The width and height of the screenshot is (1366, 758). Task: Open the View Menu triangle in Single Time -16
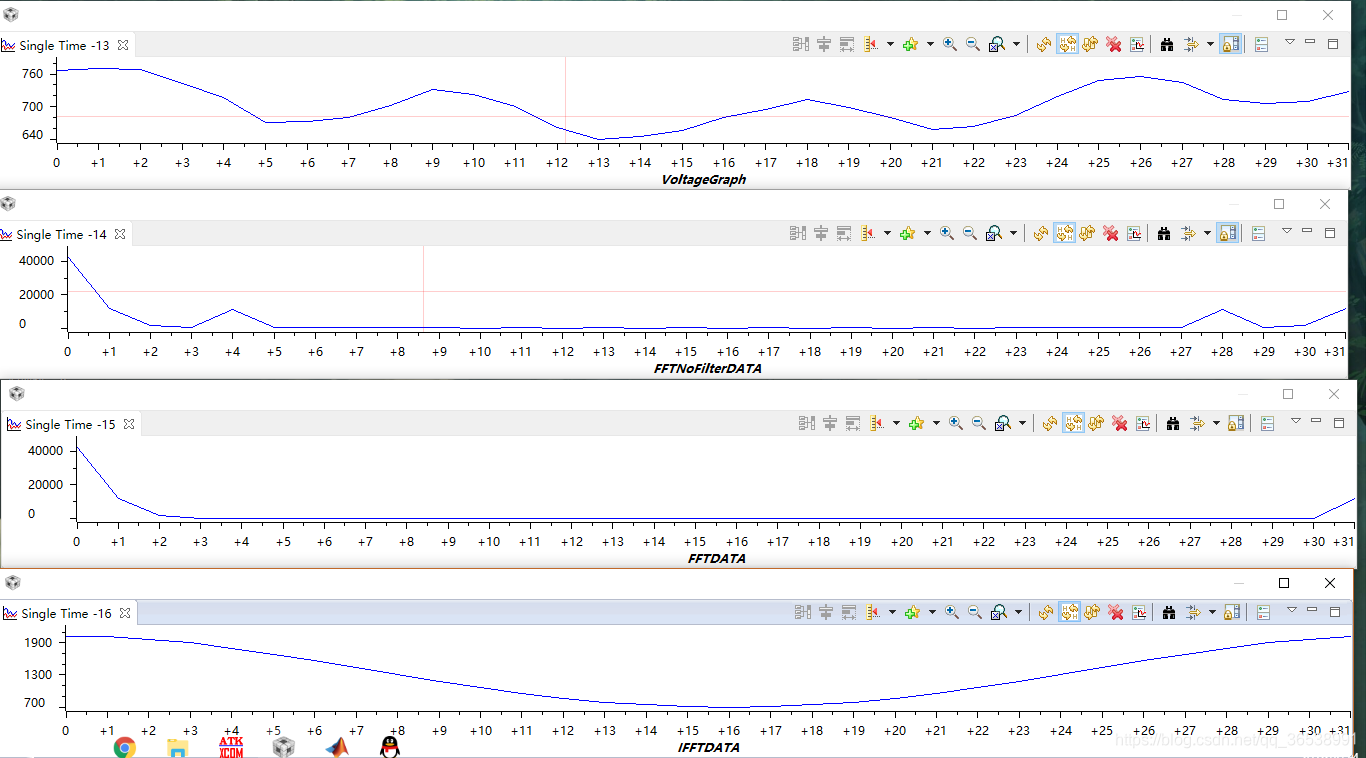click(x=1291, y=610)
